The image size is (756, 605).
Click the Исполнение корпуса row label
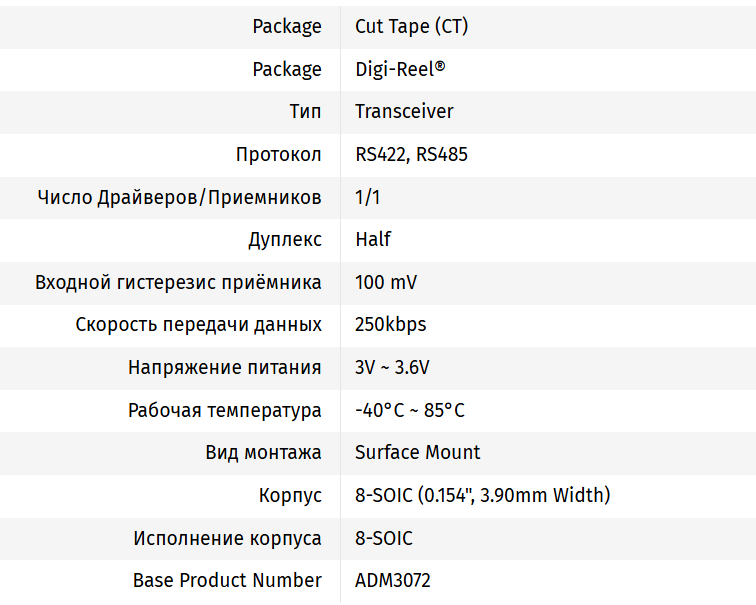click(x=228, y=539)
